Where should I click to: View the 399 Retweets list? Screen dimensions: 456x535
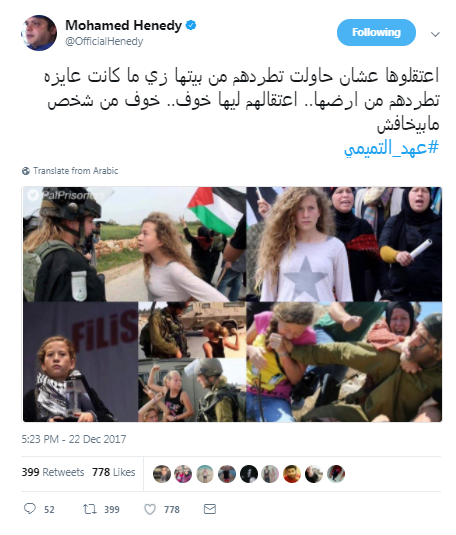(x=53, y=472)
